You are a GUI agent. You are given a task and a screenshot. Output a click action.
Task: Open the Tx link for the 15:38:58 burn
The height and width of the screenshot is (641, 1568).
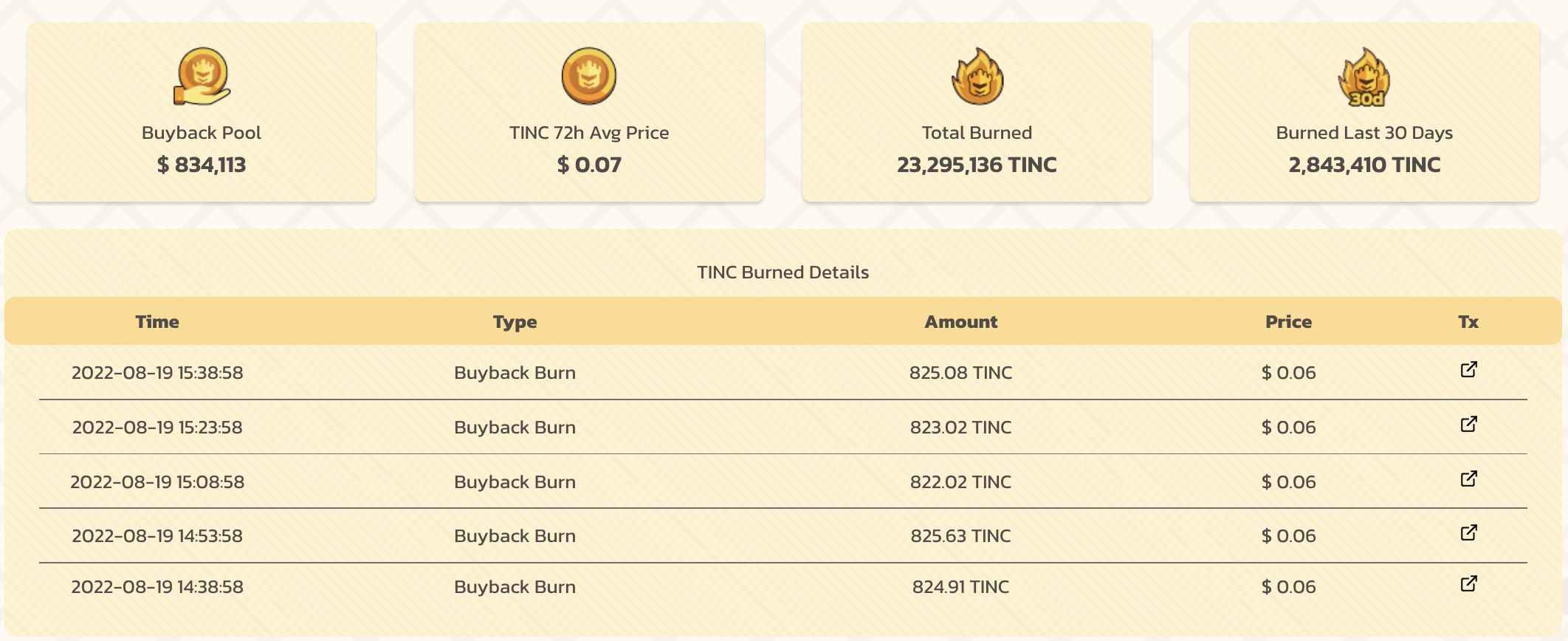tap(1471, 371)
